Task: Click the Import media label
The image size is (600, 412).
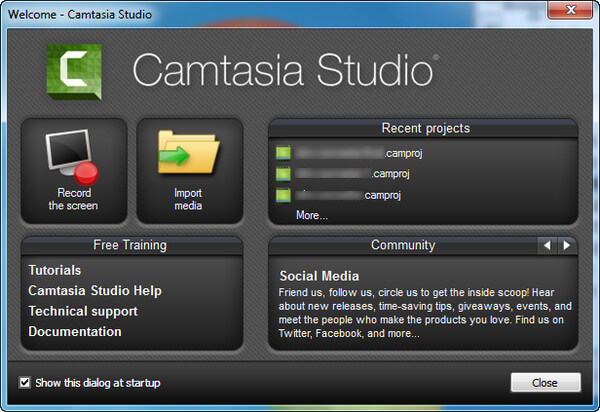Action: [188, 199]
